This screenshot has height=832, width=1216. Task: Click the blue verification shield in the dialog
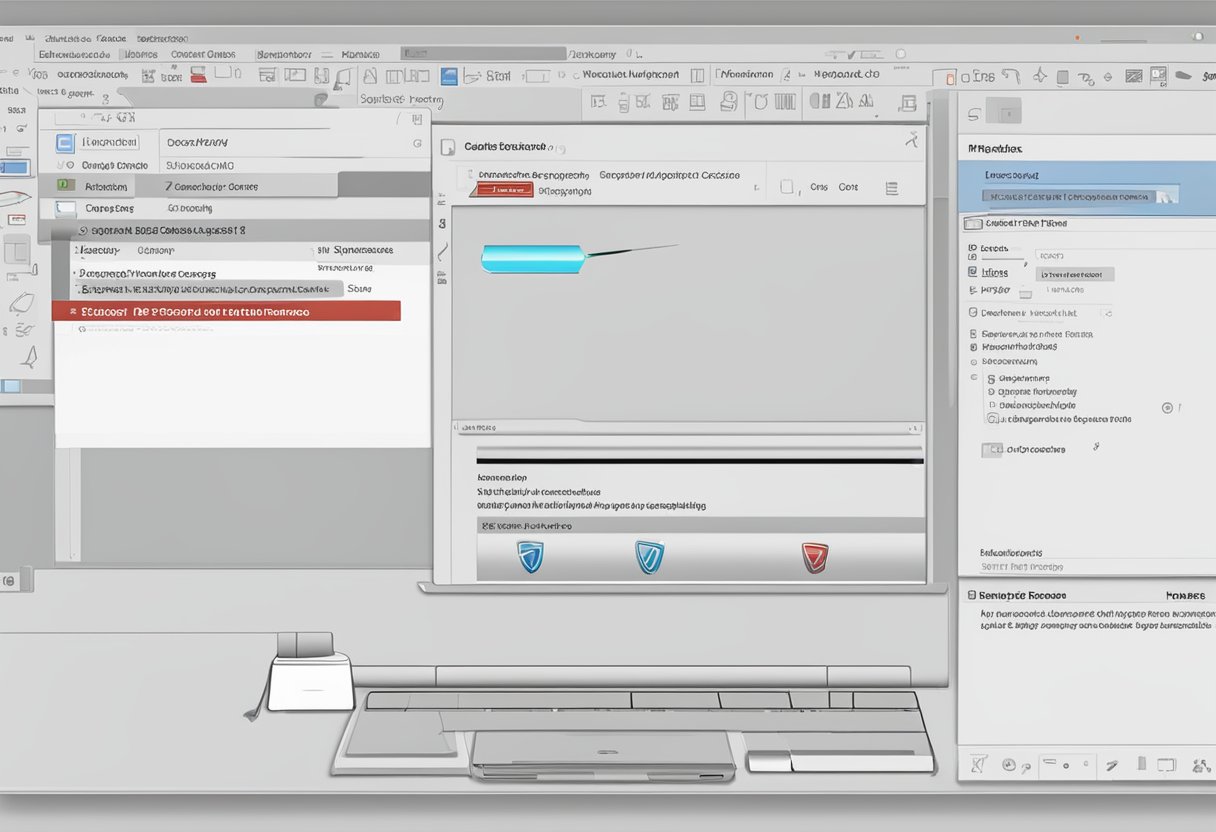(x=530, y=558)
